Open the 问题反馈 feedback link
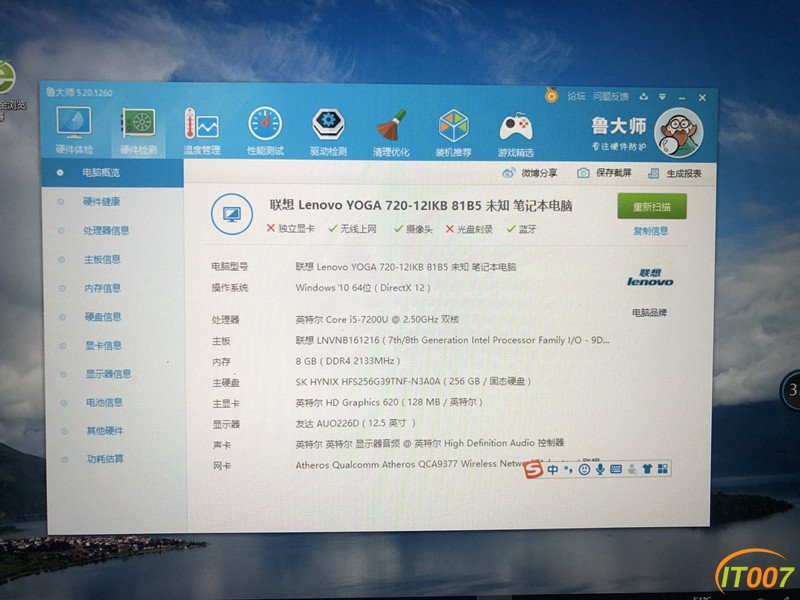 (611, 96)
